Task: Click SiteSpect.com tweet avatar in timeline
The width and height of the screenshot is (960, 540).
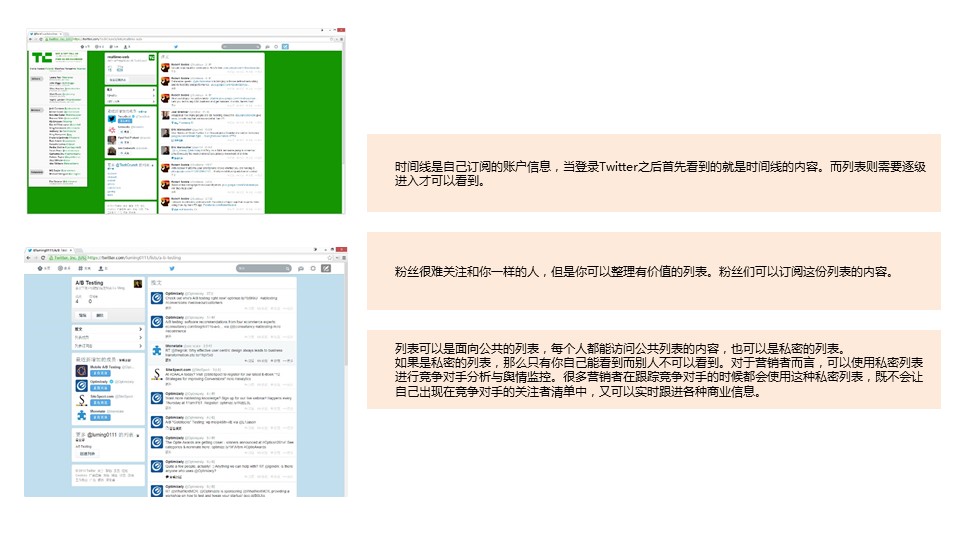Action: coord(157,373)
